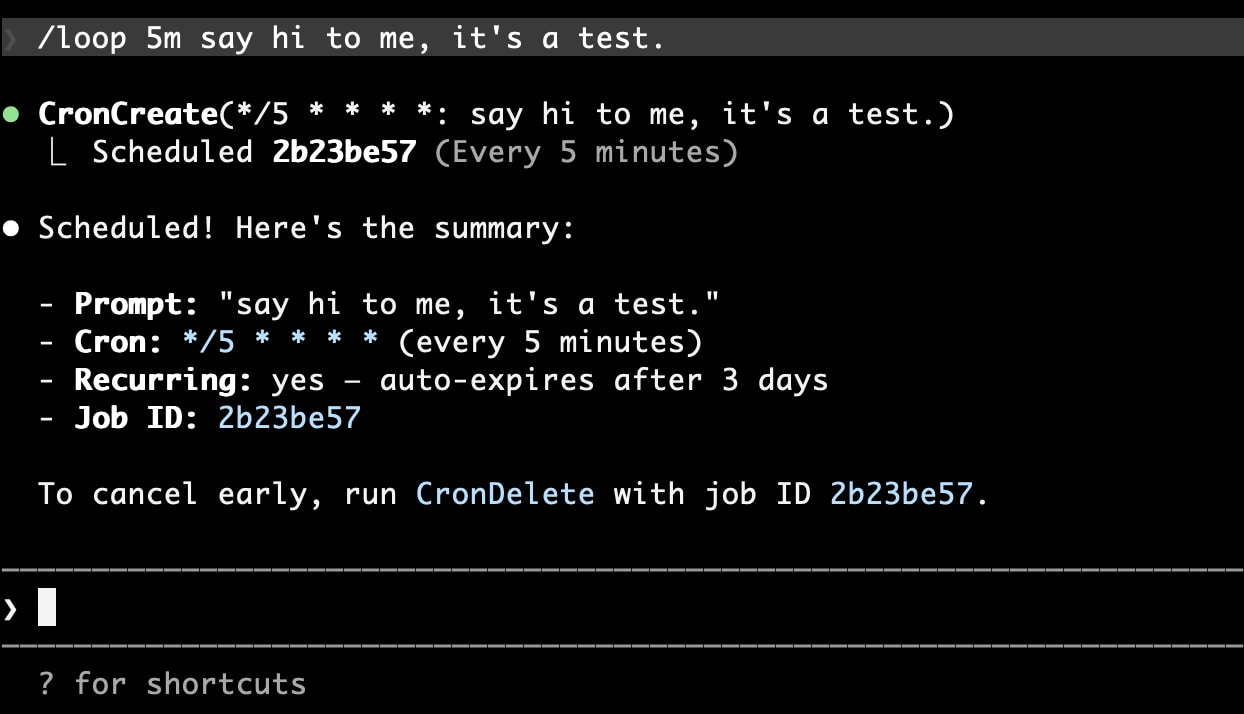Click the white bullet before Scheduled summary

(x=11, y=229)
